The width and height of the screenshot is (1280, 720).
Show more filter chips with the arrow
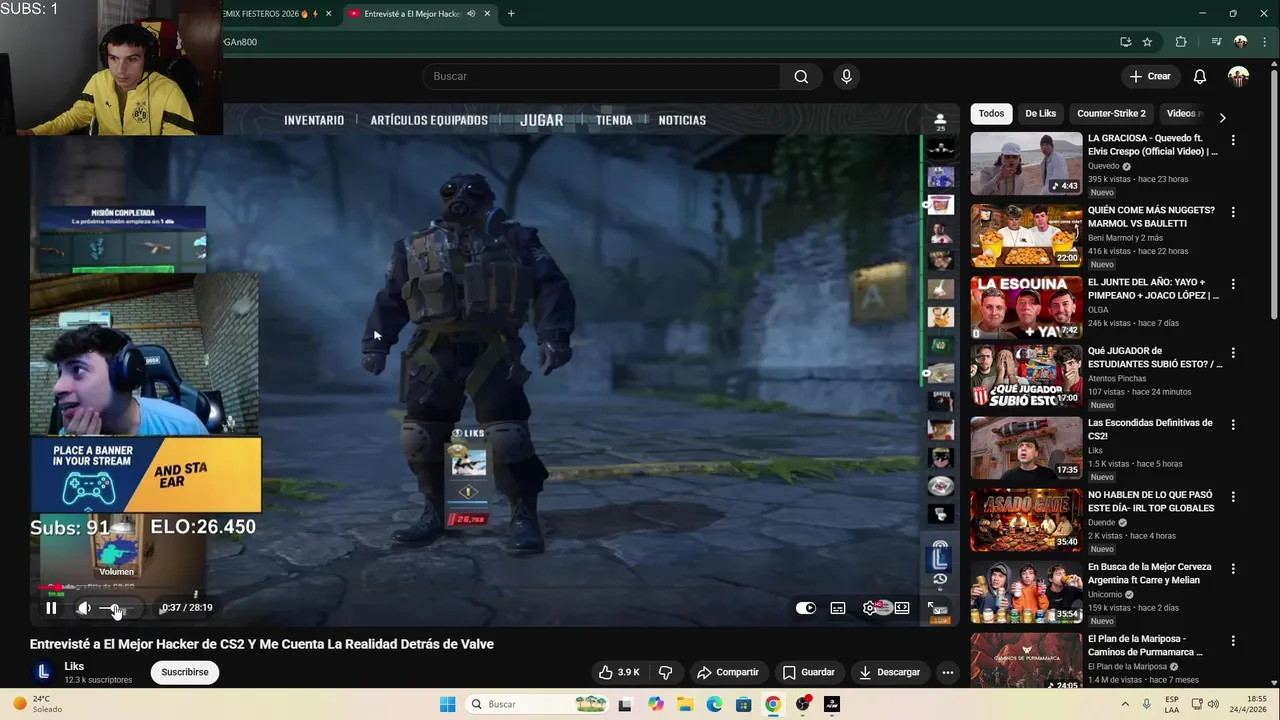[x=1222, y=117]
